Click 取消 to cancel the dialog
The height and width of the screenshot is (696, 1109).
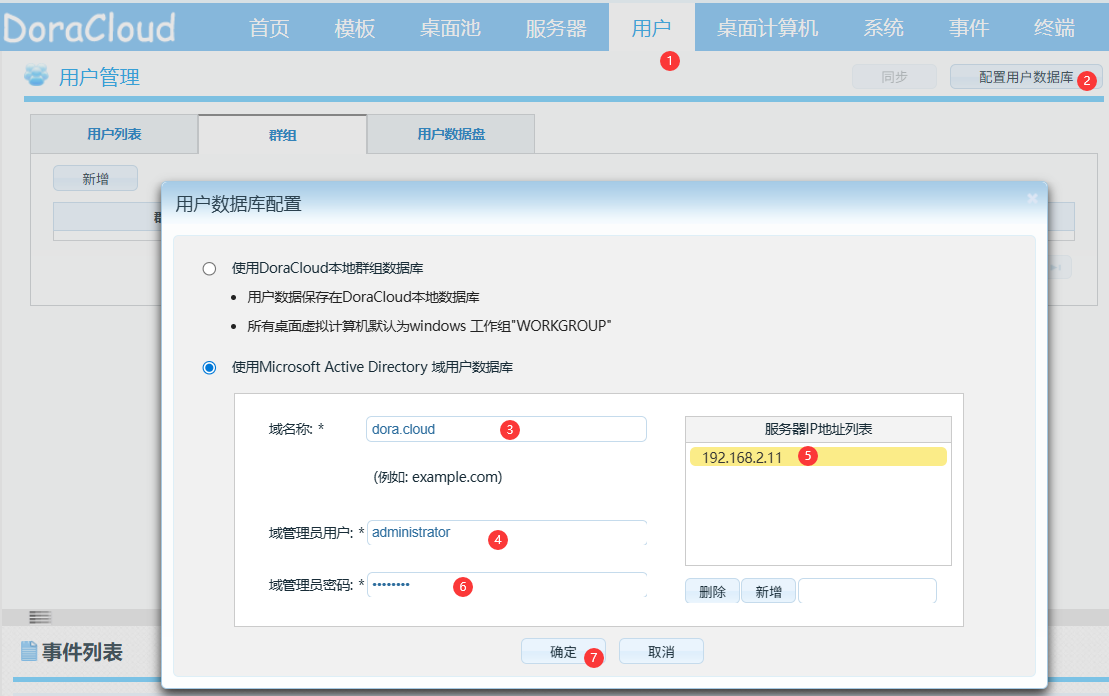pyautogui.click(x=661, y=652)
